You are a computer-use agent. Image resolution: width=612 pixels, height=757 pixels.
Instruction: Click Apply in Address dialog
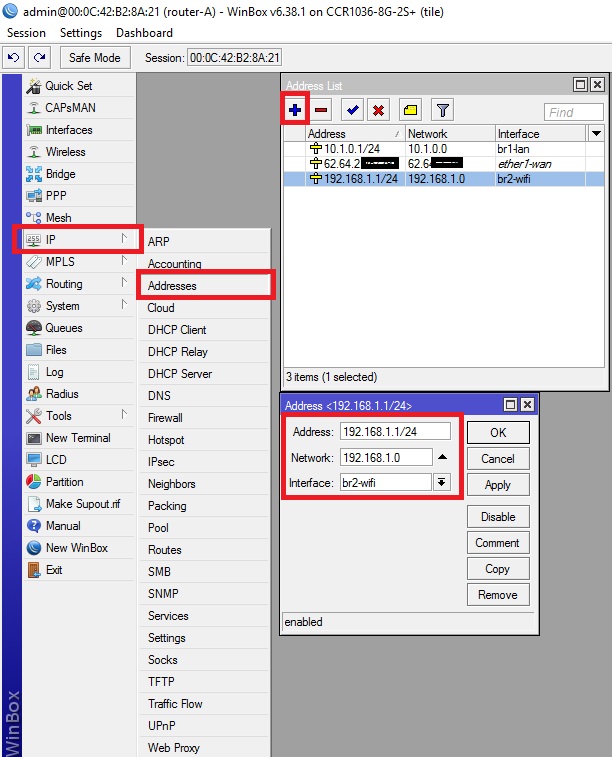click(x=498, y=485)
